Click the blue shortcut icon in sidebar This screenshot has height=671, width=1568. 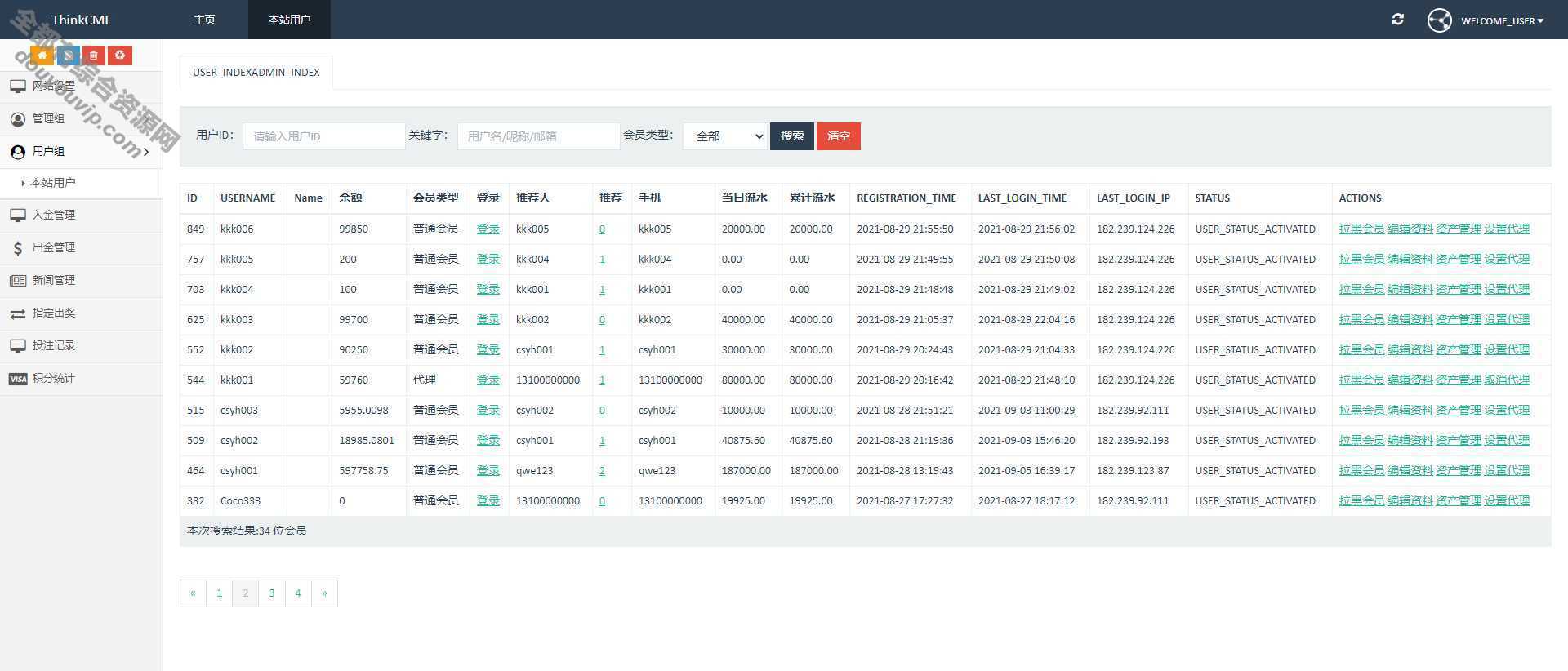pos(68,56)
